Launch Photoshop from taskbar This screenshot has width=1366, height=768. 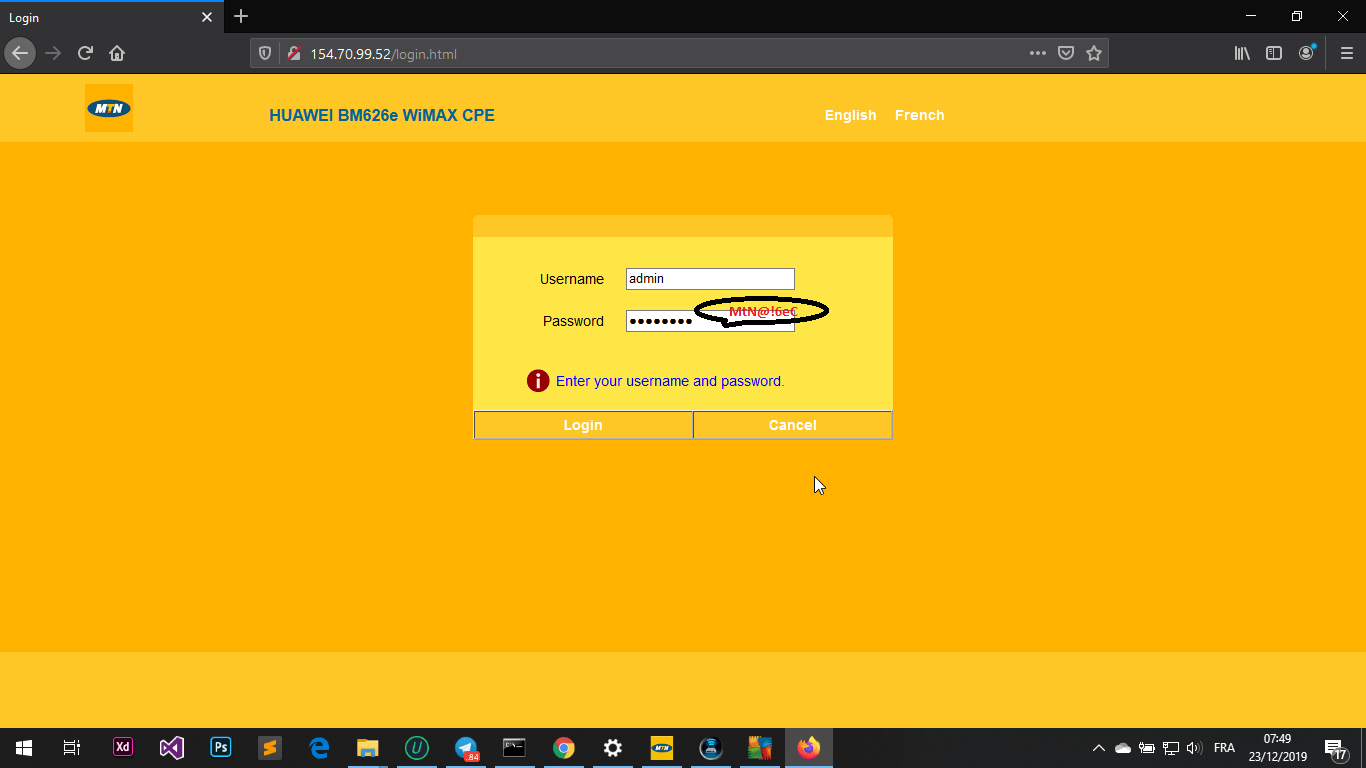221,748
